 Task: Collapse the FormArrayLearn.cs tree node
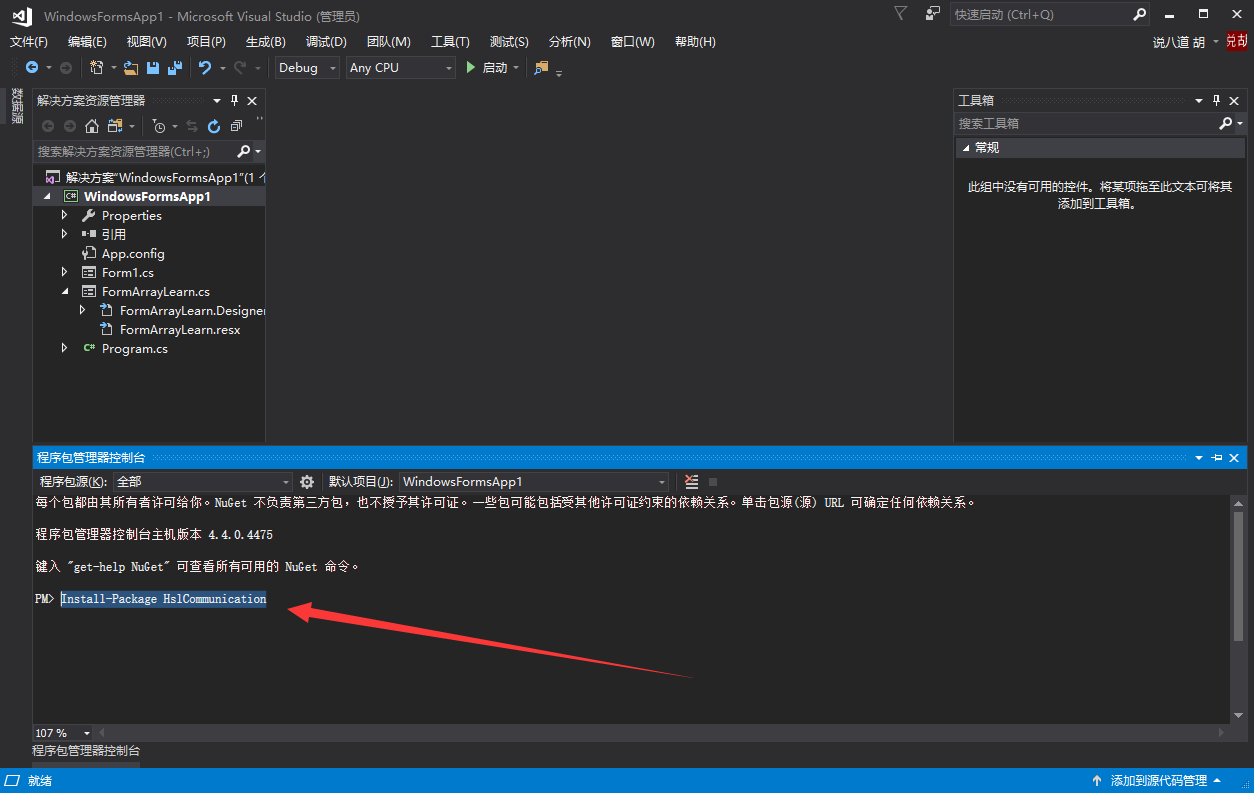pyautogui.click(x=65, y=292)
